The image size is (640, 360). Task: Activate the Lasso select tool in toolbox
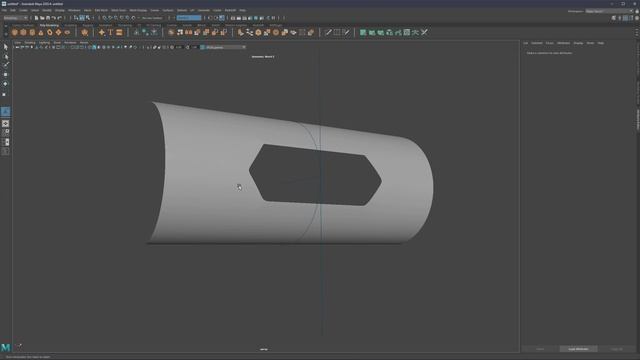[x=5, y=56]
